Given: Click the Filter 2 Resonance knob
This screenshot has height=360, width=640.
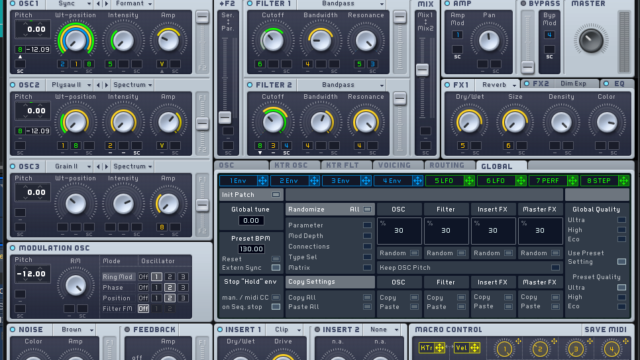Looking at the screenshot, I should pyautogui.click(x=365, y=122).
